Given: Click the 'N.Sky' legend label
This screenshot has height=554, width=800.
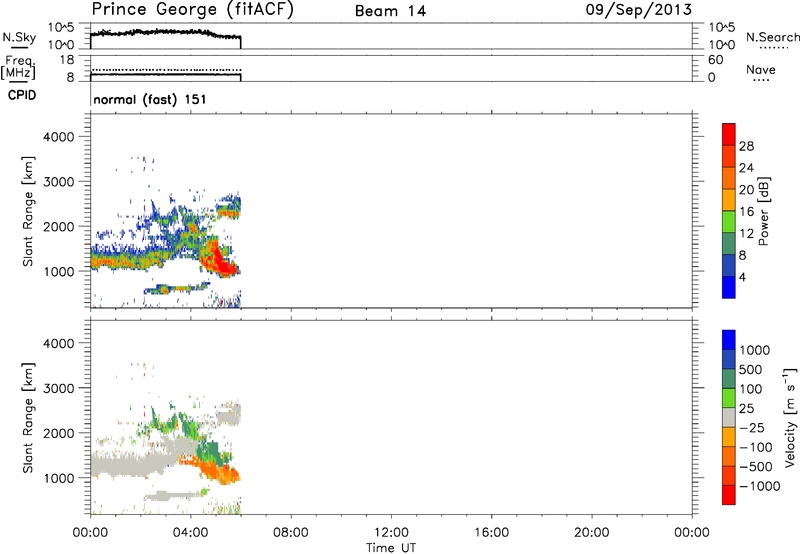Looking at the screenshot, I should pyautogui.click(x=19, y=37).
